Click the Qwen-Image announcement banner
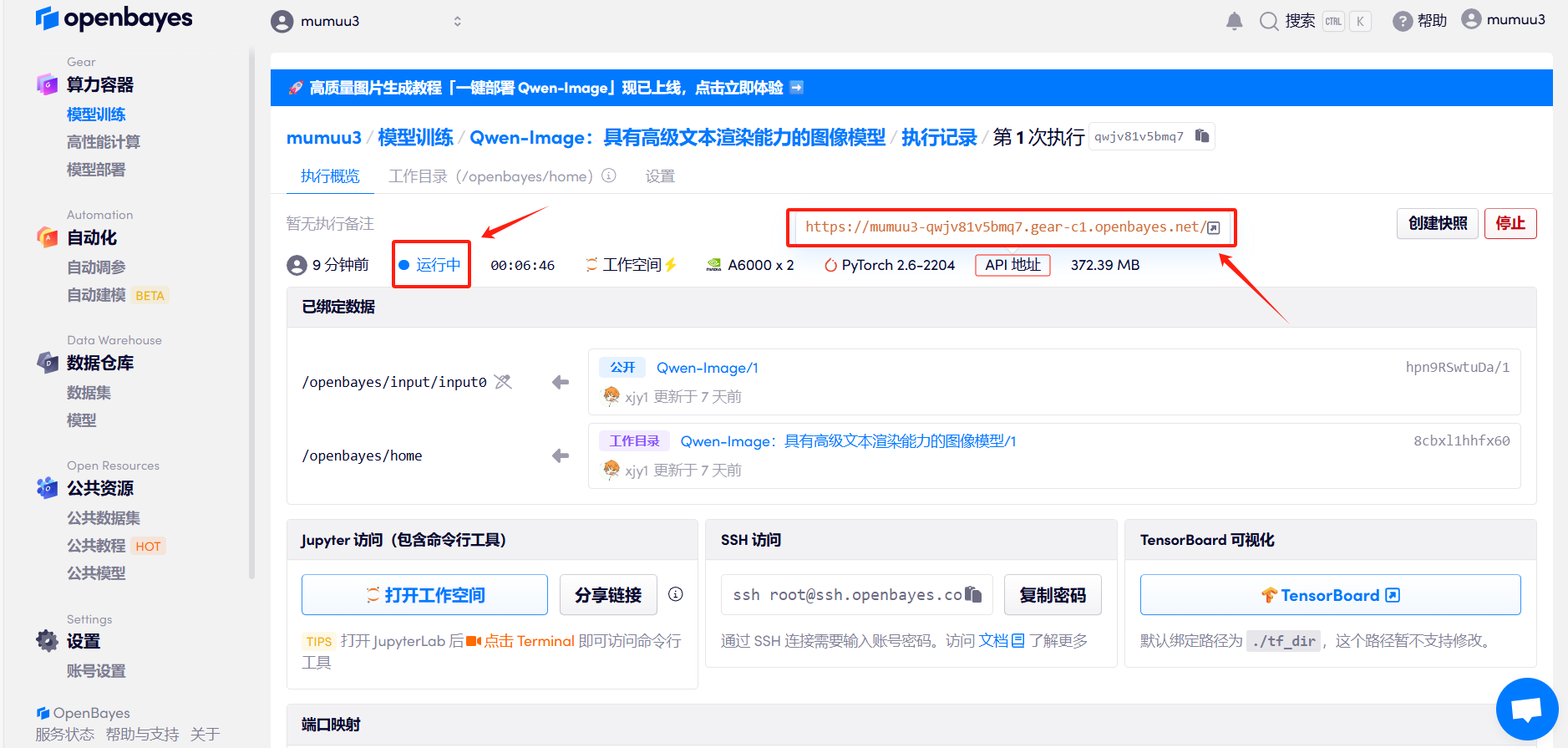The height and width of the screenshot is (748, 1568). pyautogui.click(x=911, y=87)
